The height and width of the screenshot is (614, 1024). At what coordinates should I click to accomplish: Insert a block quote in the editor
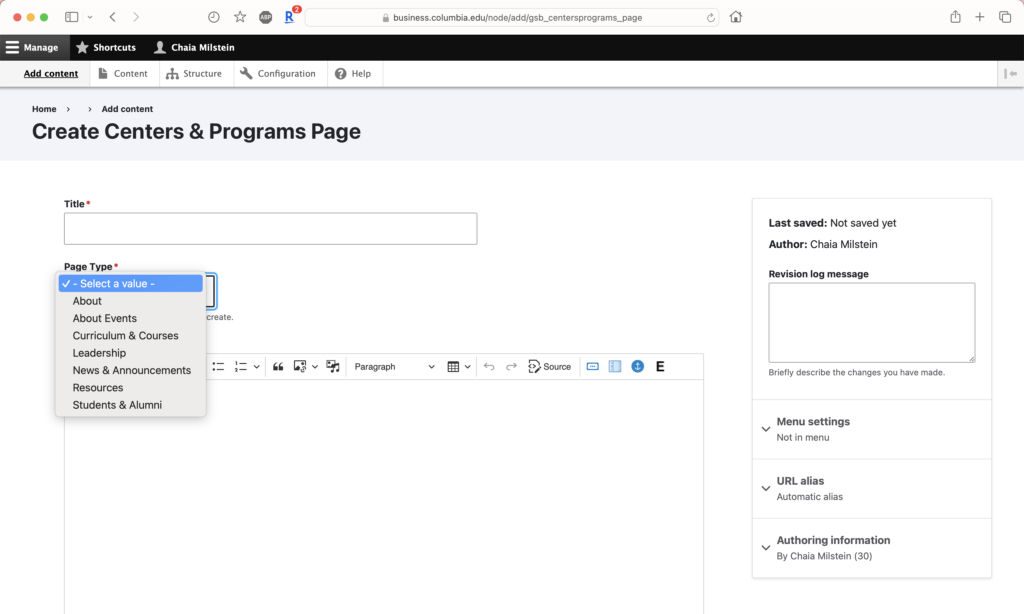pyautogui.click(x=280, y=366)
